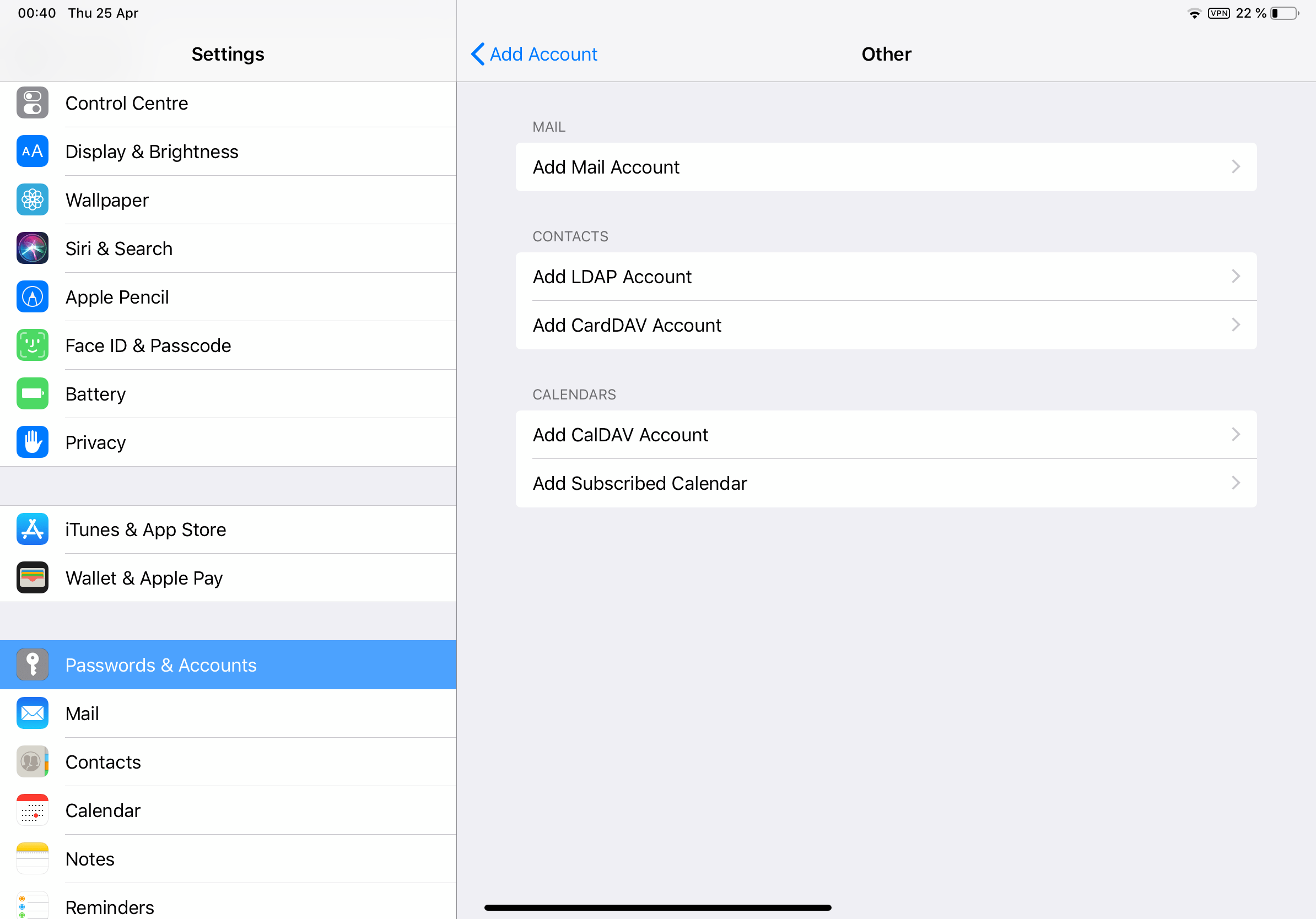Open Siri & Search settings
Viewport: 1316px width, 919px height.
click(228, 247)
